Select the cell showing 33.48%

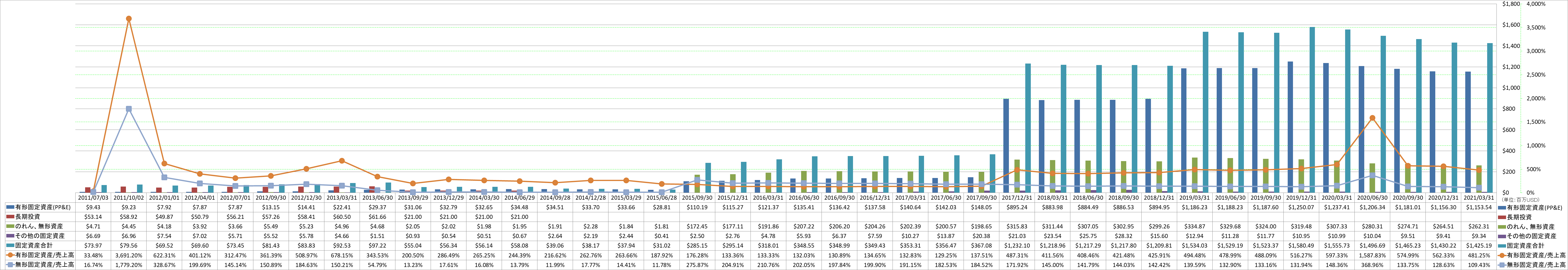pos(93,255)
